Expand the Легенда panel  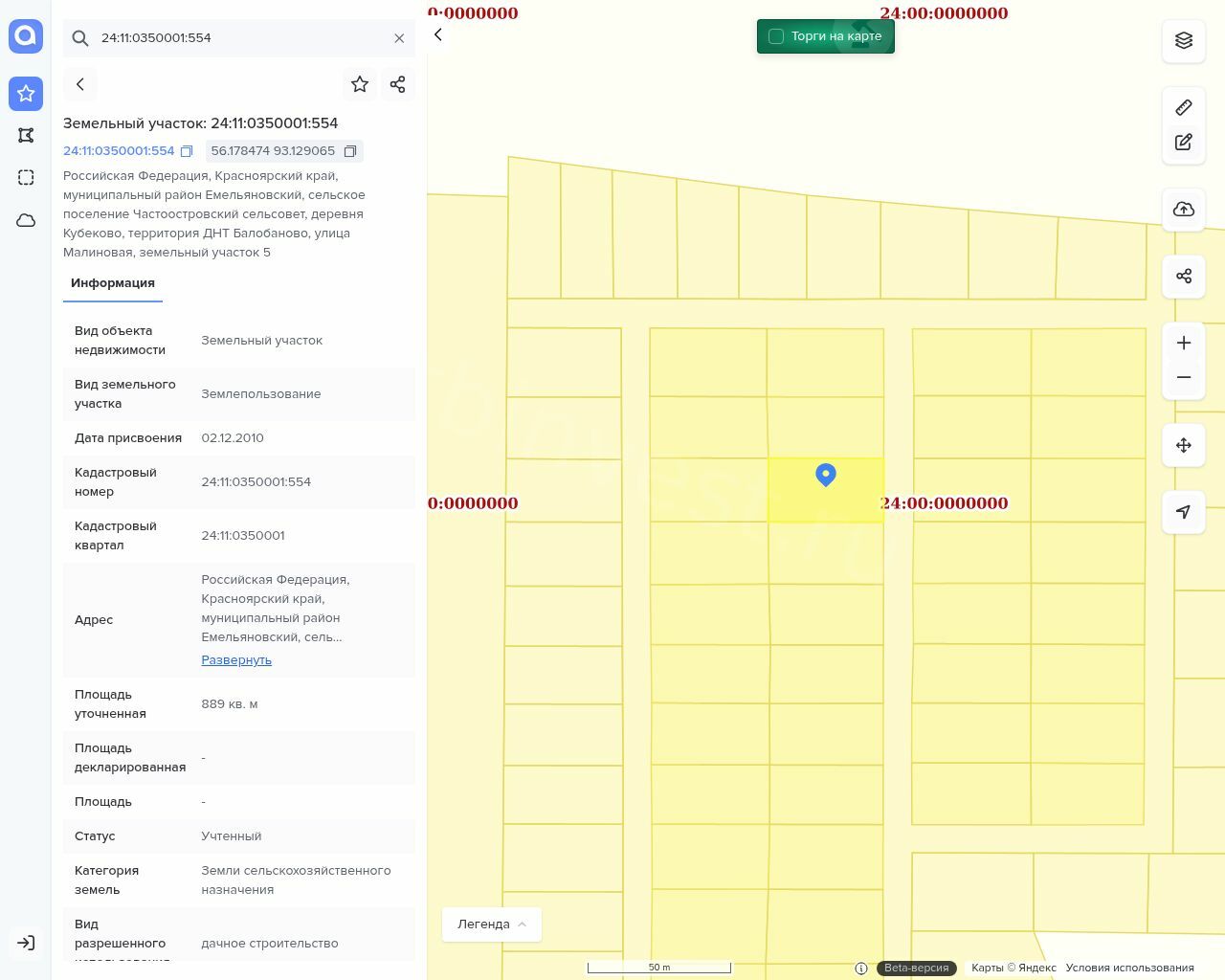coord(492,924)
